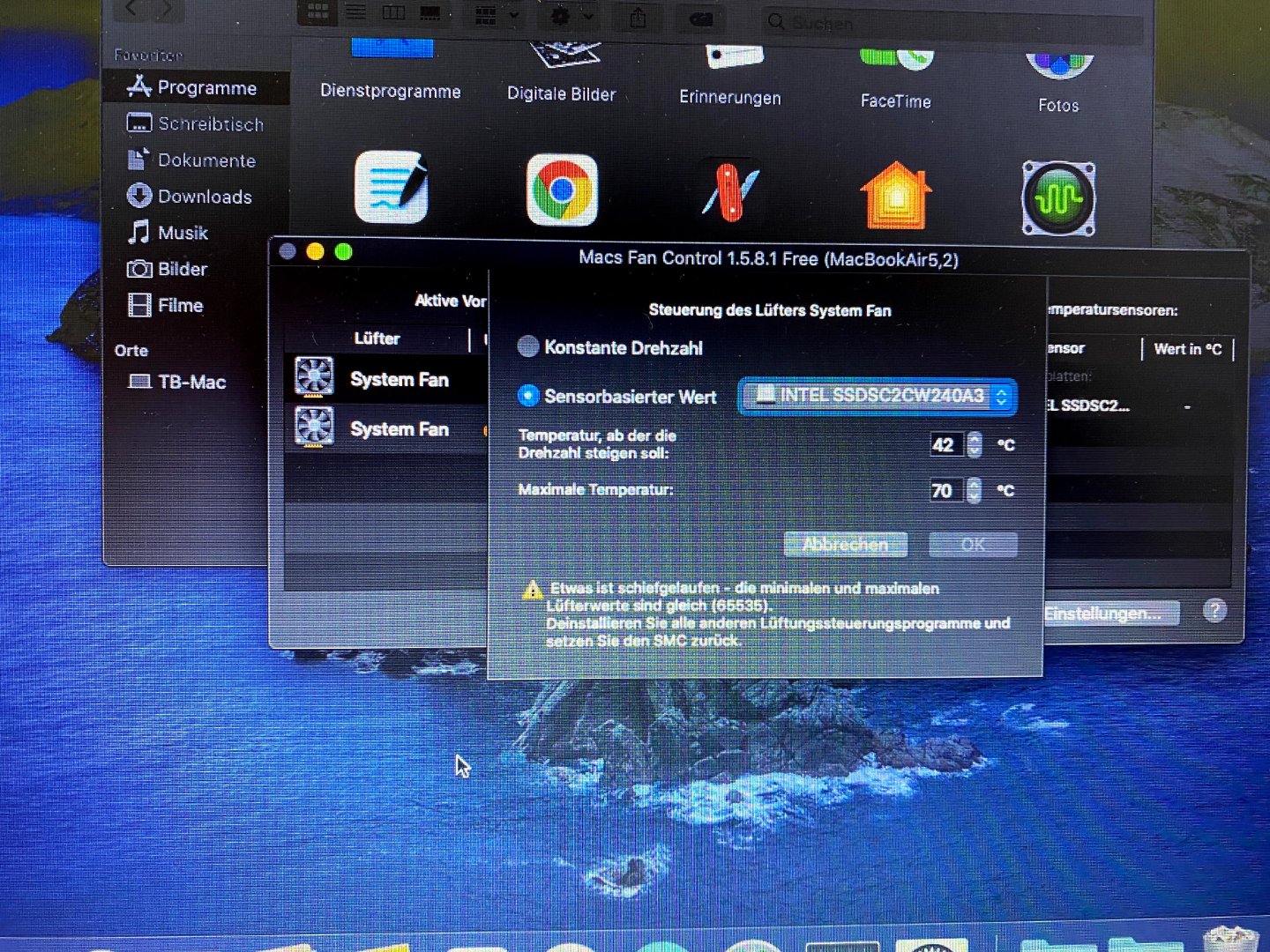Click the stepper beside the 42 °C value
This screenshot has height=952, width=1270.
point(974,444)
